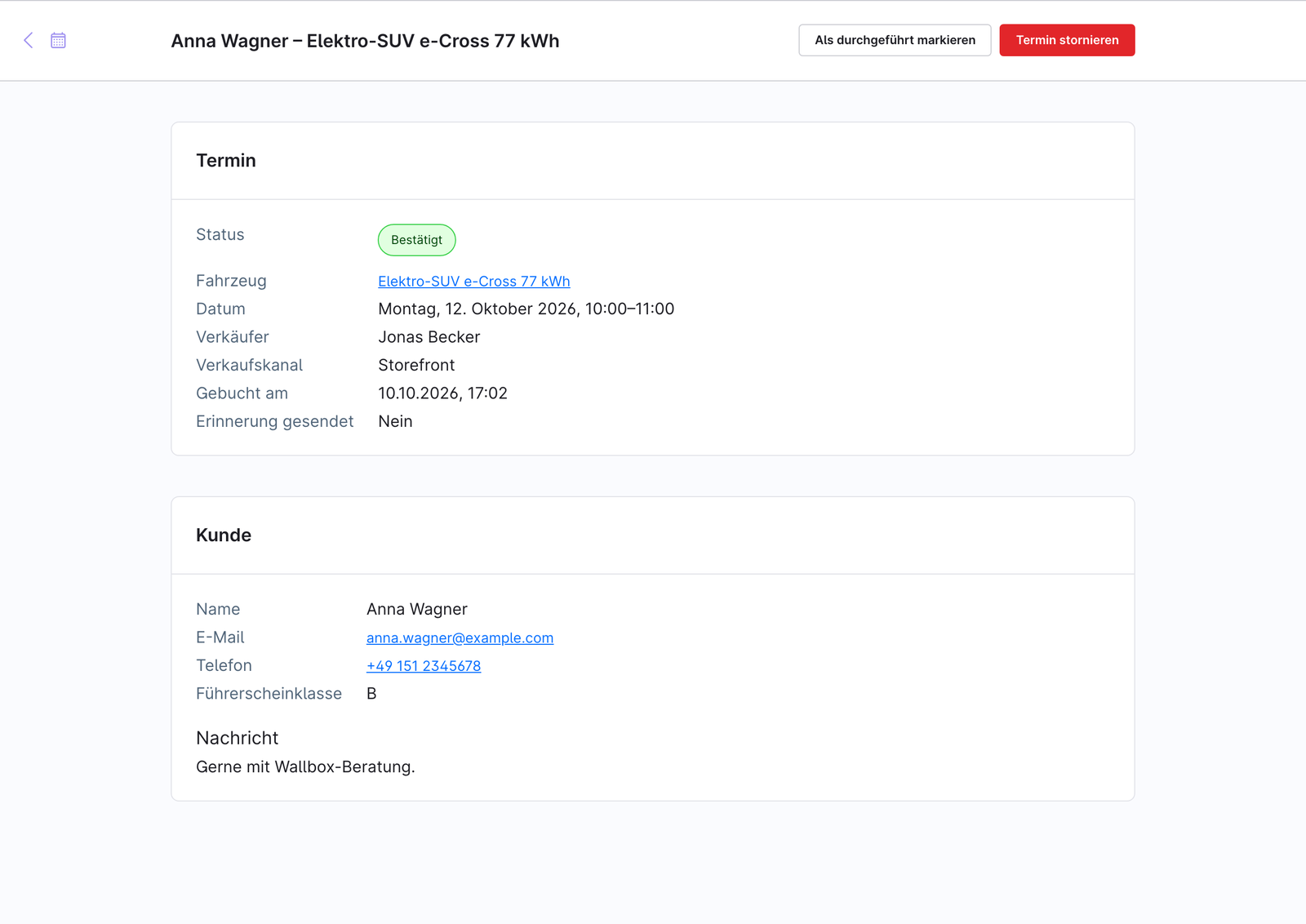Viewport: 1306px width, 924px height.
Task: Click the Status label
Action: 220,234
